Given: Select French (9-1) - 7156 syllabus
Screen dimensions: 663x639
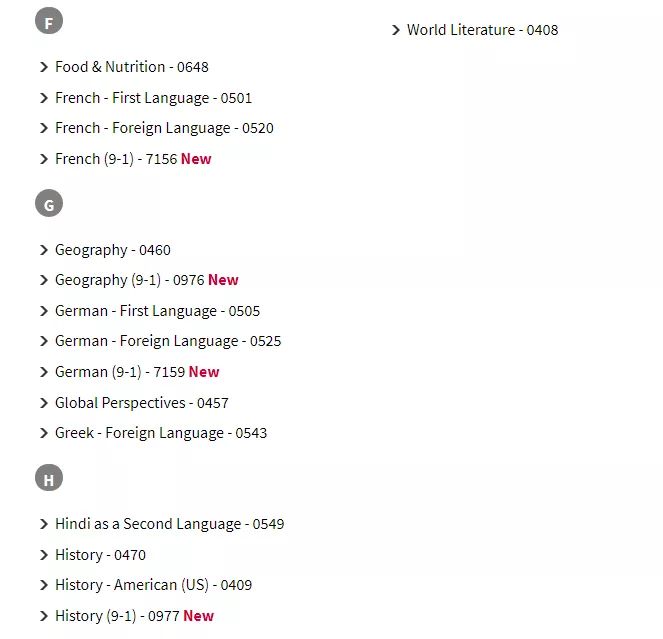Looking at the screenshot, I should (x=133, y=159).
